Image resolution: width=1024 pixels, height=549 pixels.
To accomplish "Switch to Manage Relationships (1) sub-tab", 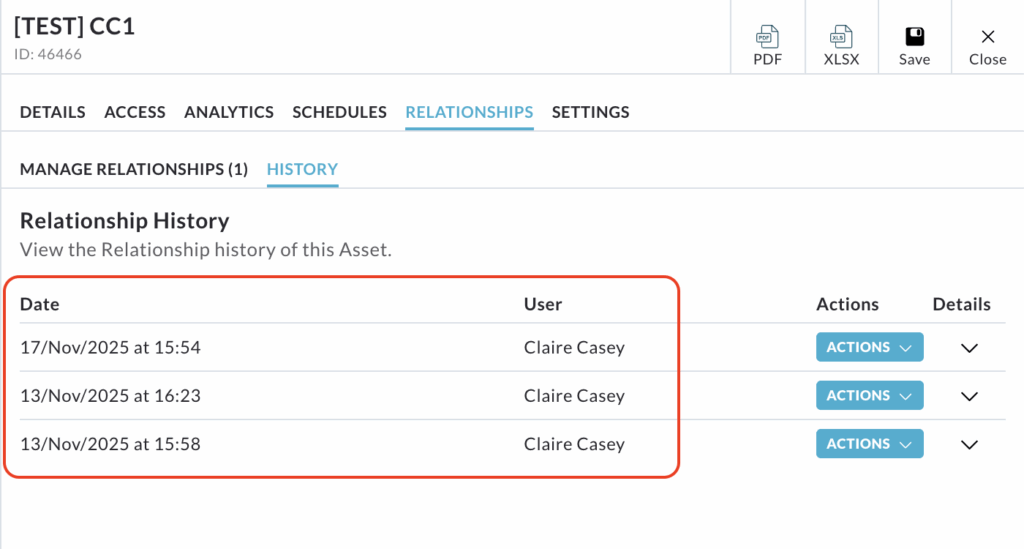I will [134, 169].
